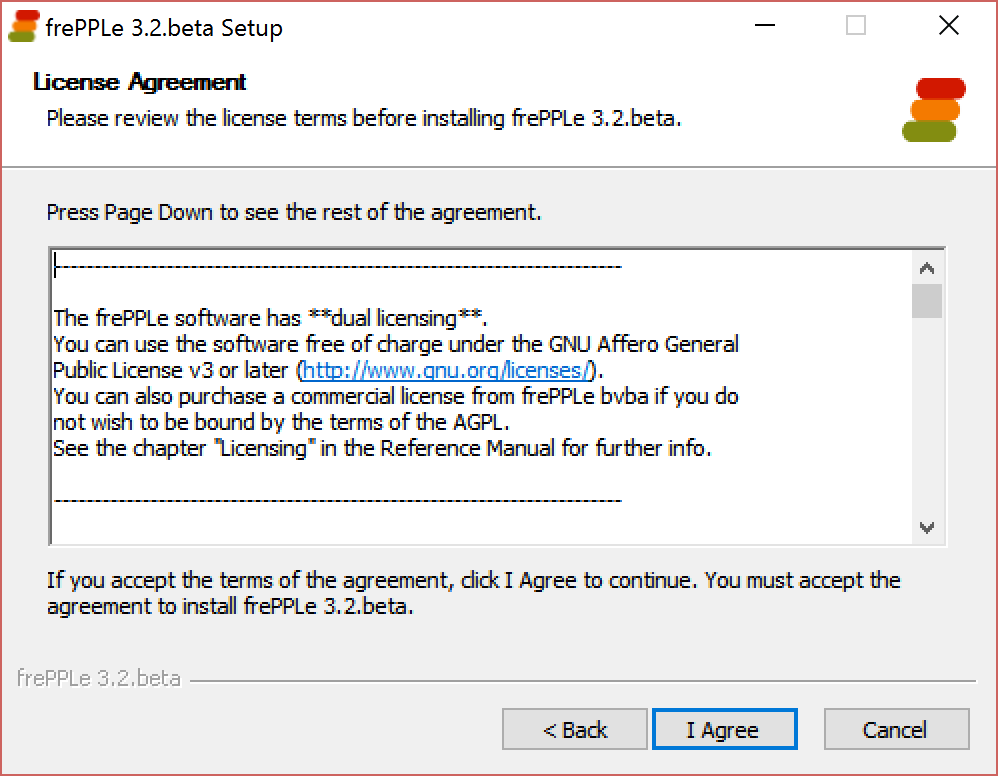Click the license scrollbar thumb
Image resolution: width=998 pixels, height=776 pixels.
927,300
